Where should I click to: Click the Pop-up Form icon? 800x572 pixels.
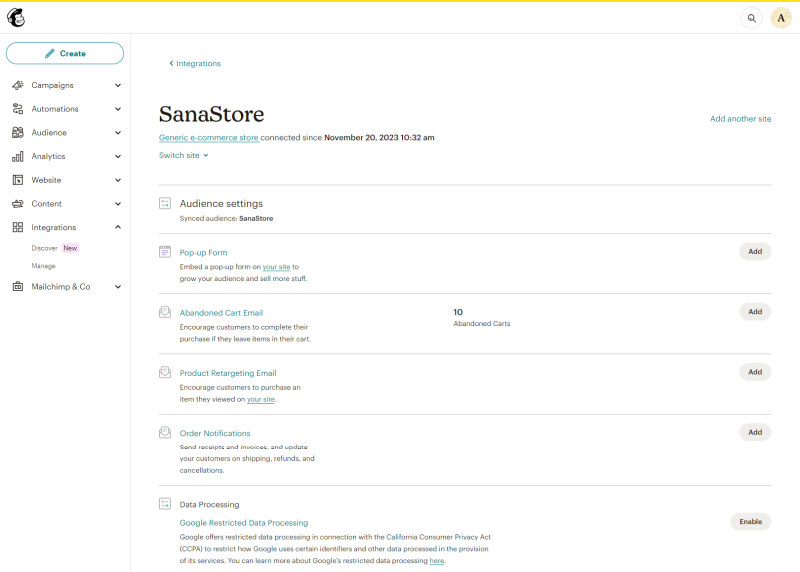click(165, 252)
